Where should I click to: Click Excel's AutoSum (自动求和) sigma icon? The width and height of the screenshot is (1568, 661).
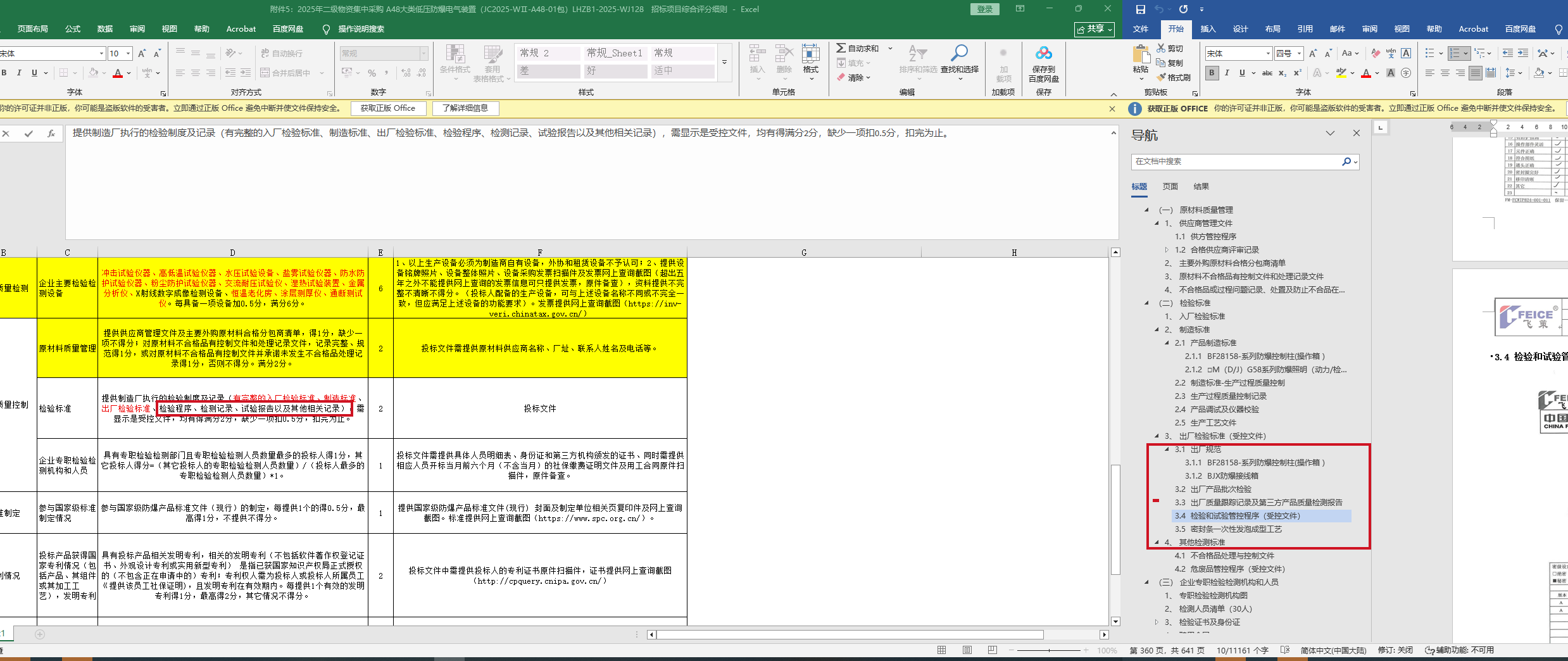(841, 48)
